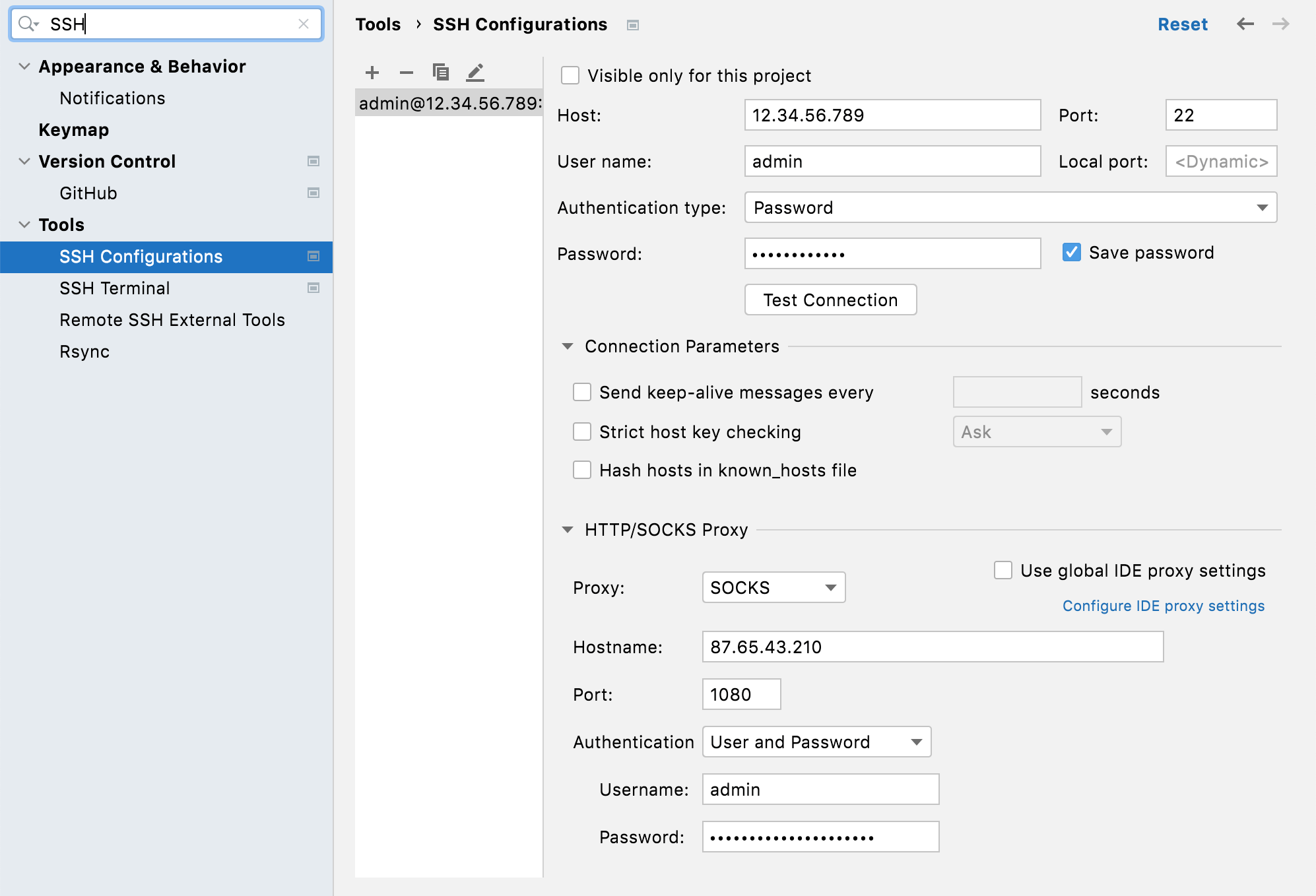The height and width of the screenshot is (896, 1316).
Task: Enable Strict host key checking
Action: [x=582, y=432]
